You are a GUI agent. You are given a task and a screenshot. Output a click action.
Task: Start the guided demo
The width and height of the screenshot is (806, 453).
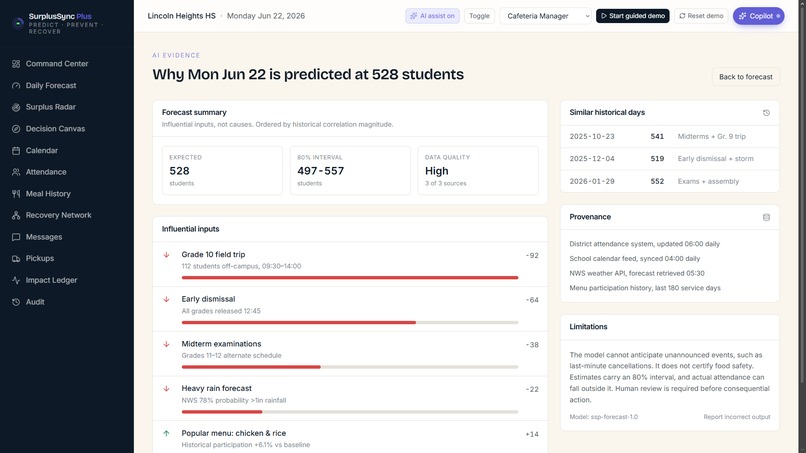point(633,16)
